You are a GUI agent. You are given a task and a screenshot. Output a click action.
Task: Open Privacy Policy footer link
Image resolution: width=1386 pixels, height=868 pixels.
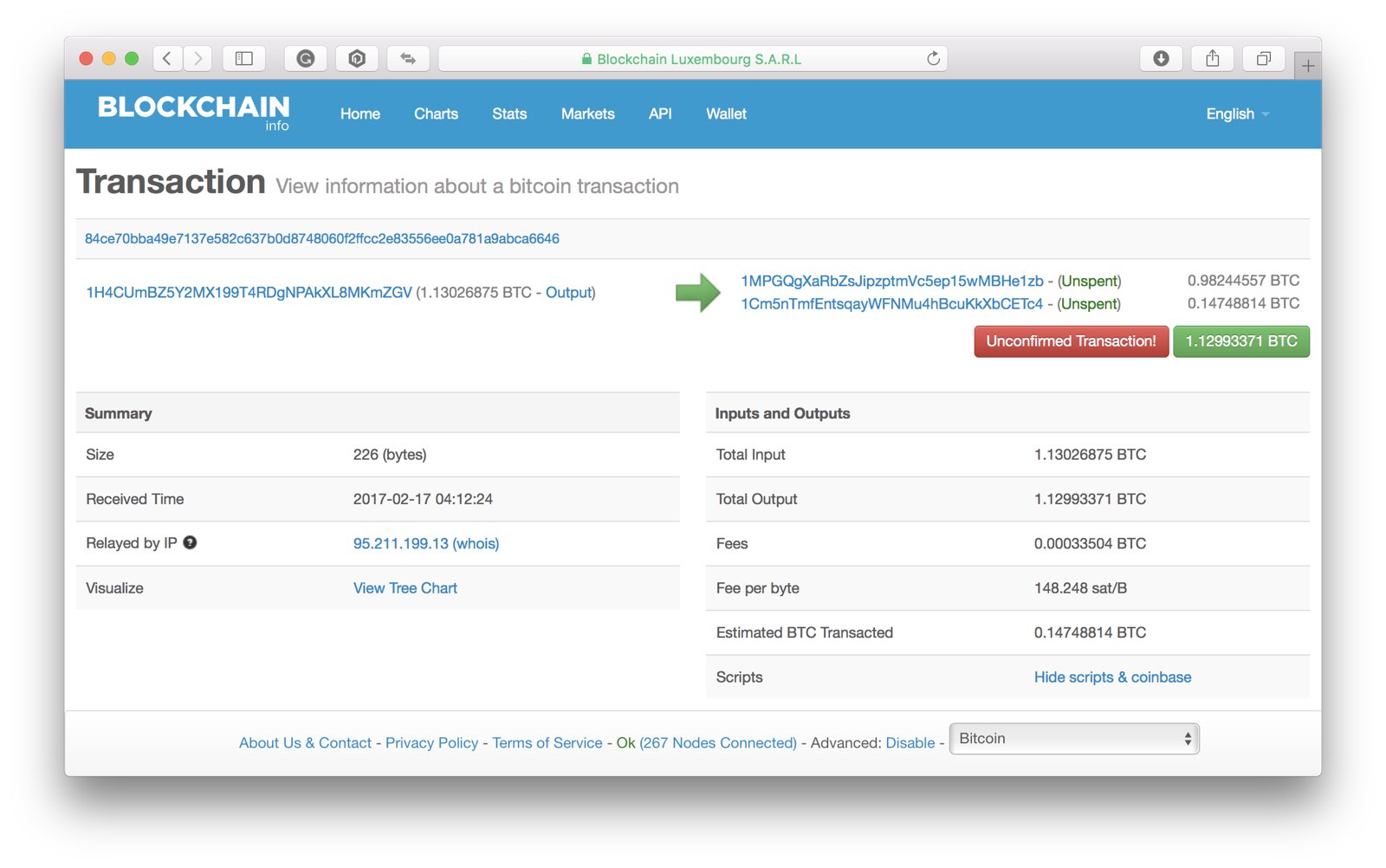pyautogui.click(x=431, y=743)
